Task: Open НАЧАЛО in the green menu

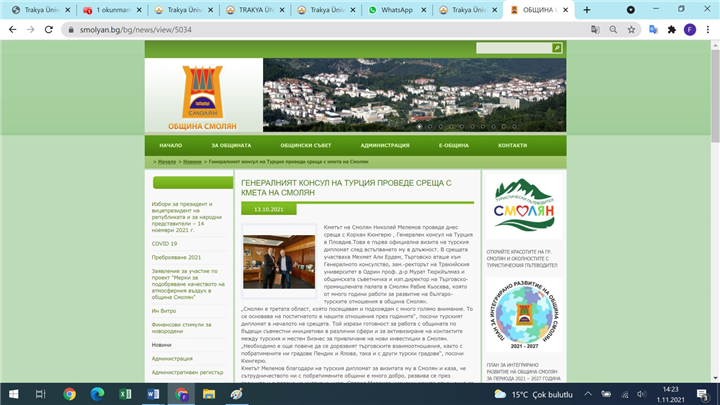Action: pyautogui.click(x=171, y=145)
